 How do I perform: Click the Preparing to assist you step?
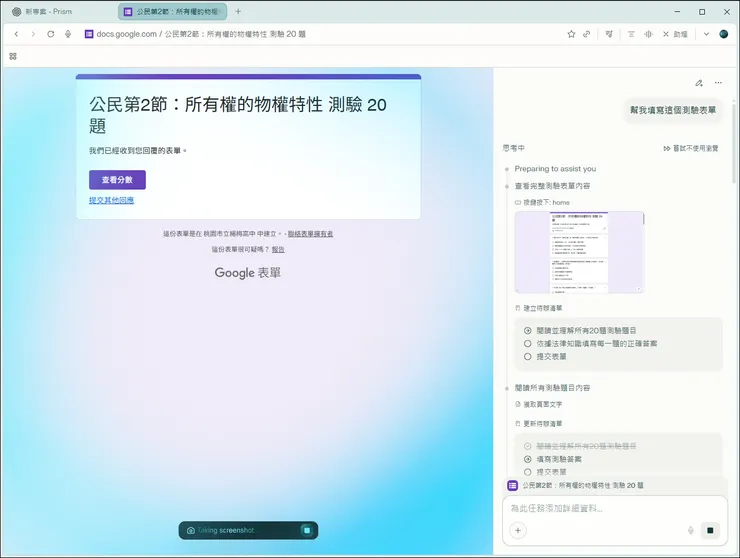tap(555, 169)
